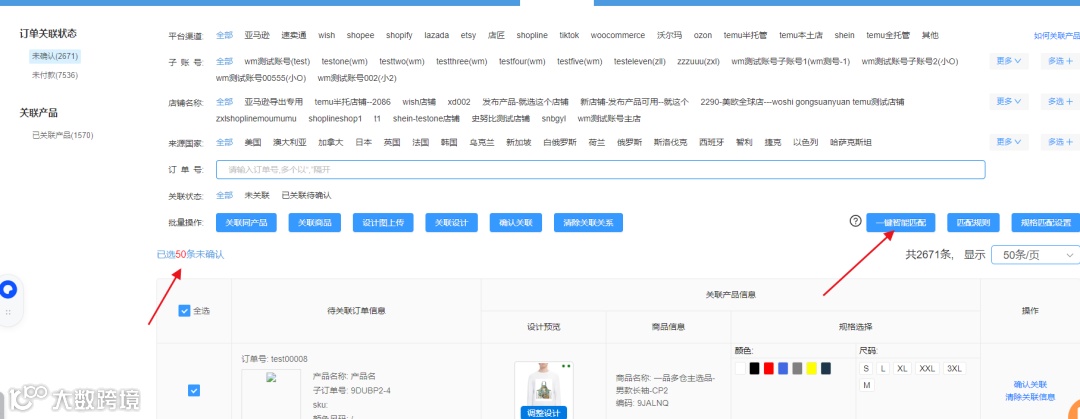Open the help question mark icon beside 一键智能匹配
1080x419 pixels.
[x=855, y=221]
